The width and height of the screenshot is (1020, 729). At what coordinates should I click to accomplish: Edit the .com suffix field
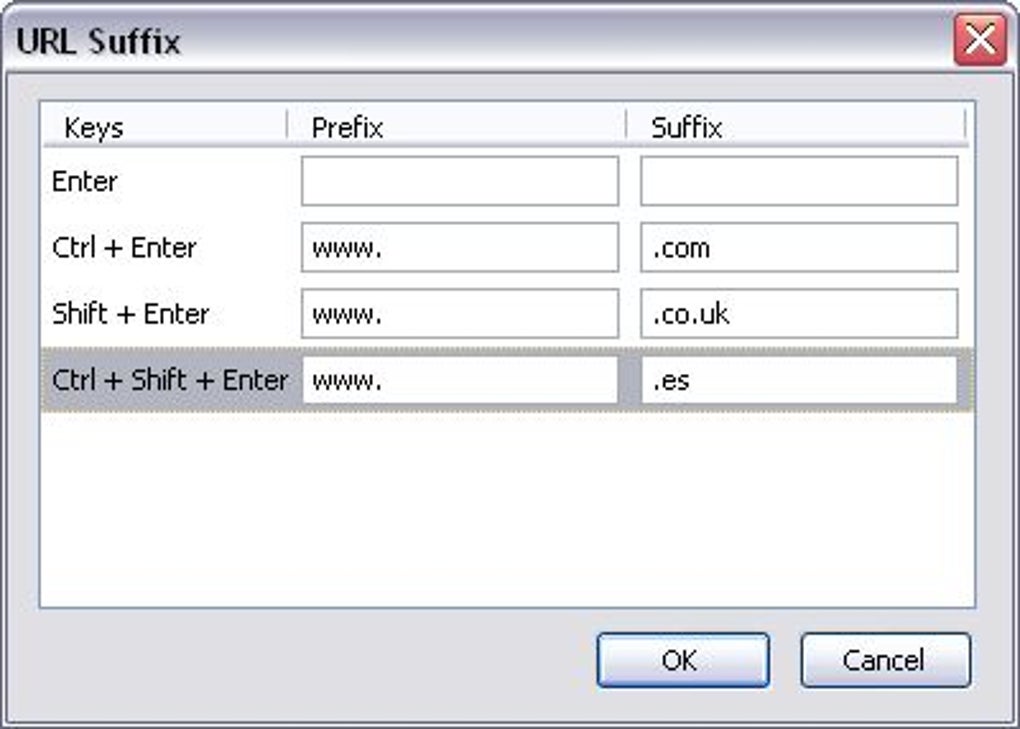point(798,247)
